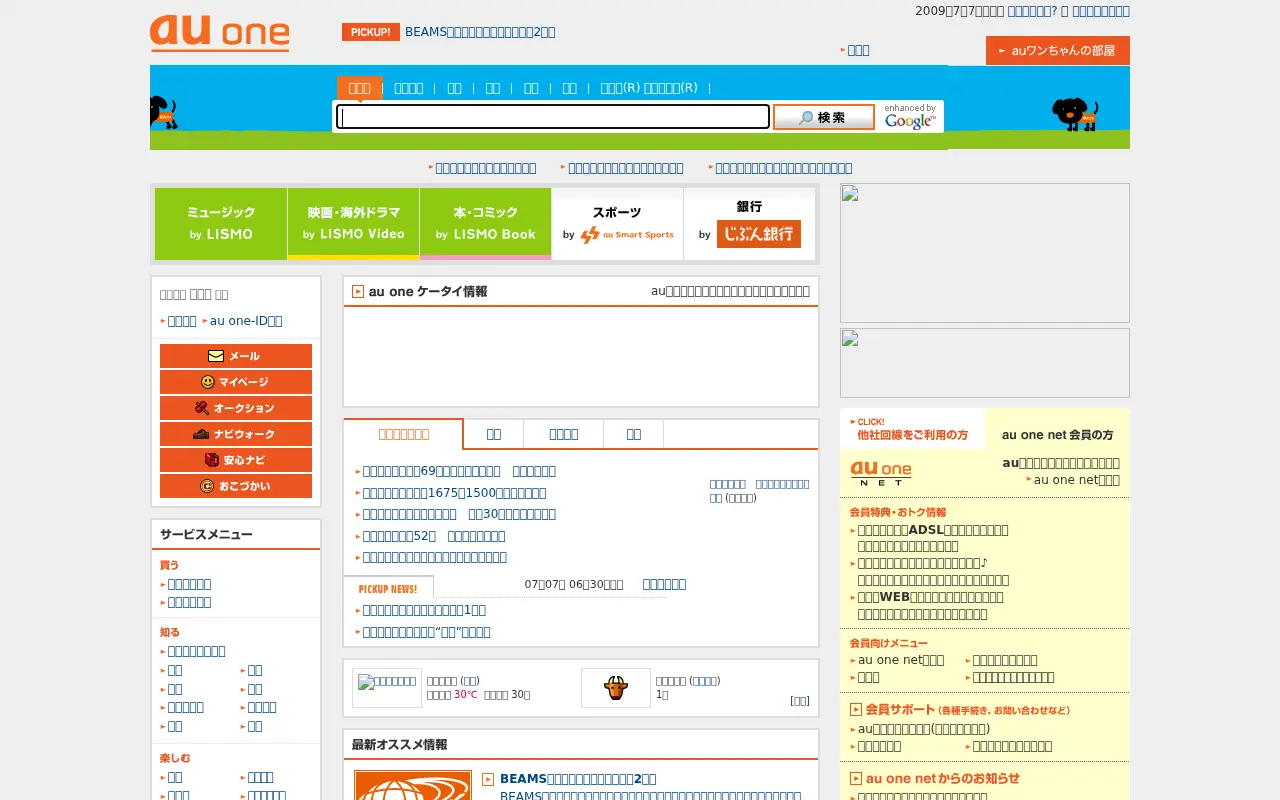Click the arrow icon beside 会員サポート
The height and width of the screenshot is (800, 1280).
856,710
